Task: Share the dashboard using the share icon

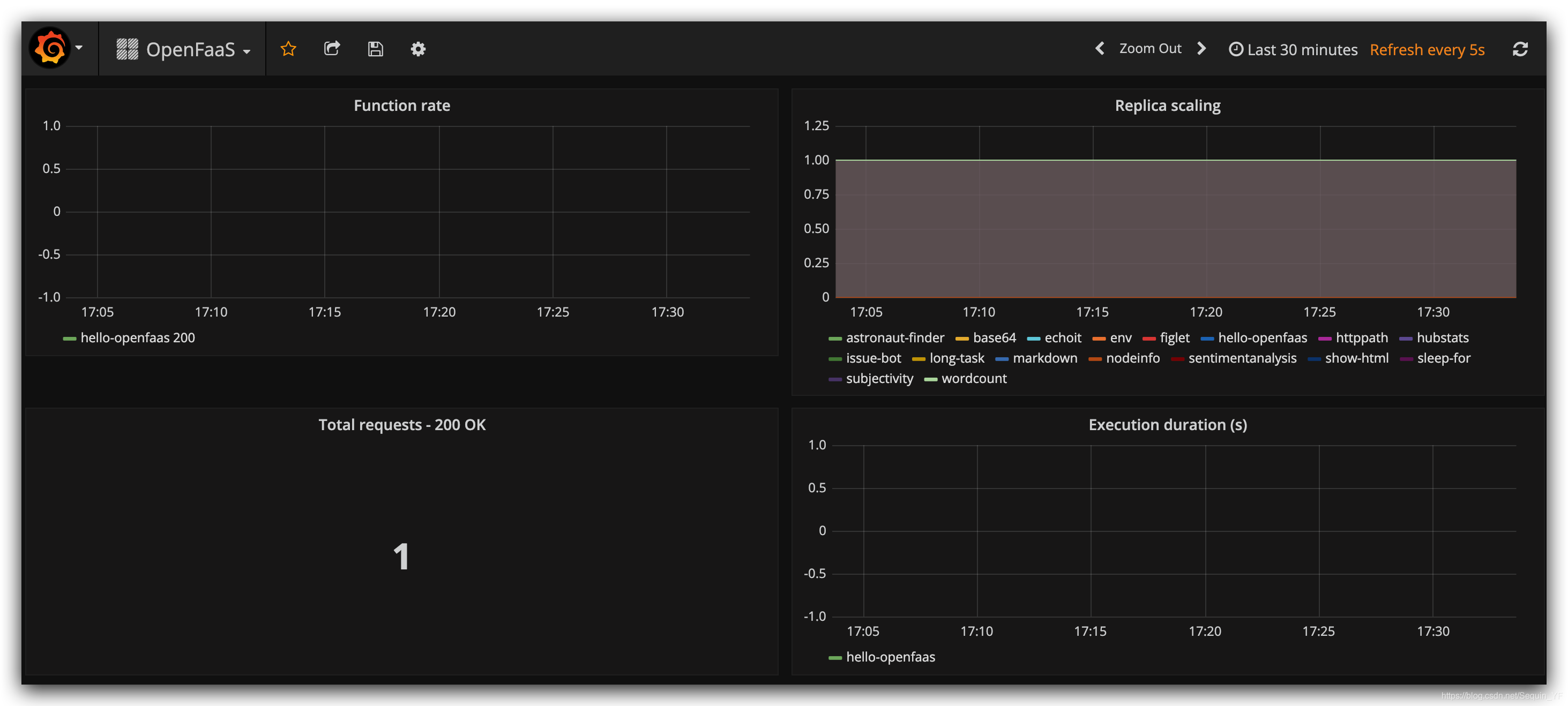Action: click(332, 49)
